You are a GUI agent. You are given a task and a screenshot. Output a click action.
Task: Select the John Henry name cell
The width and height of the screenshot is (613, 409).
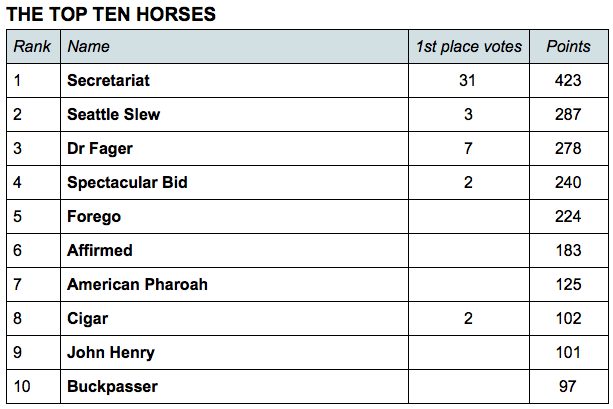(x=235, y=353)
